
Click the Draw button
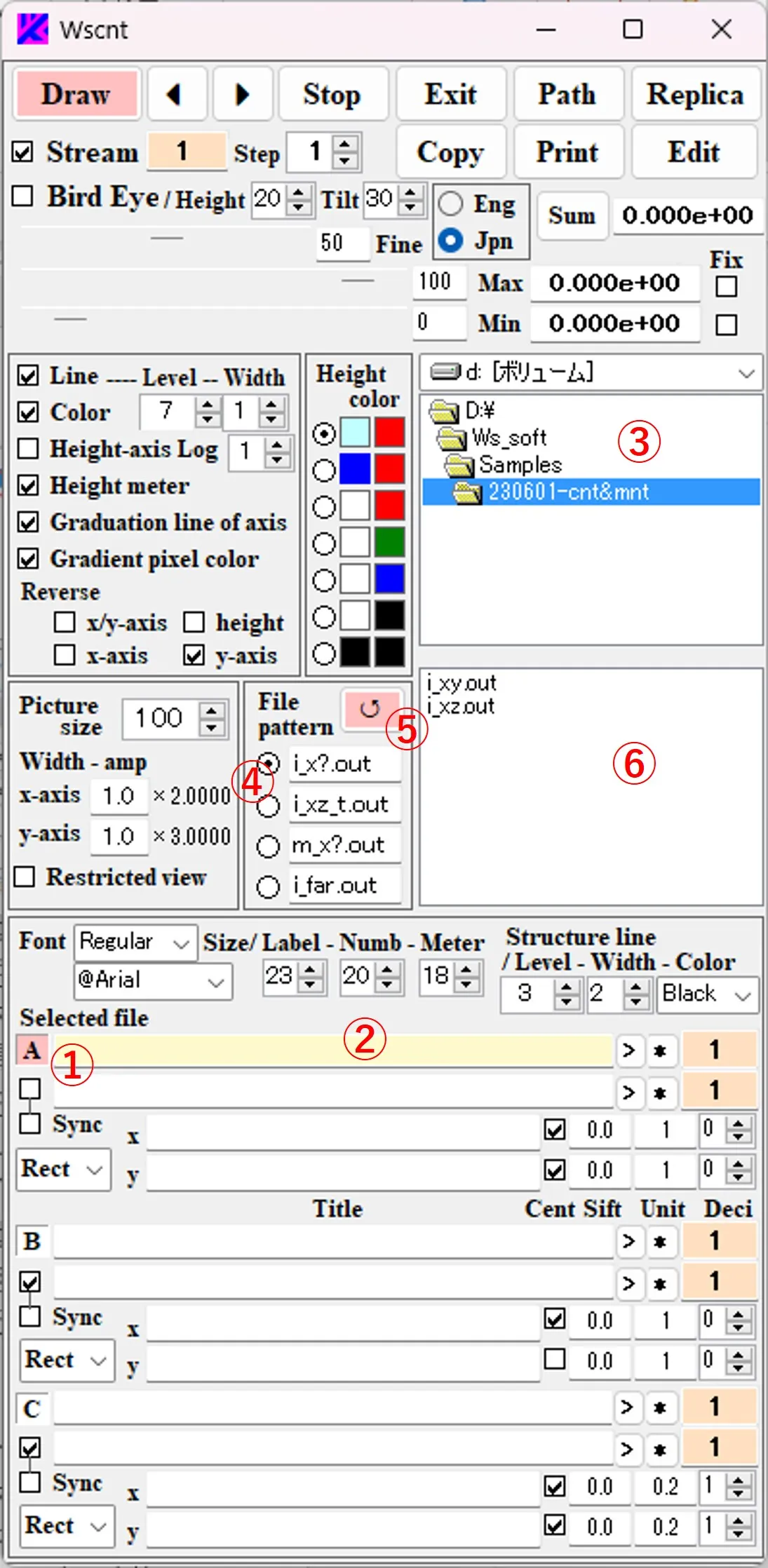click(76, 95)
